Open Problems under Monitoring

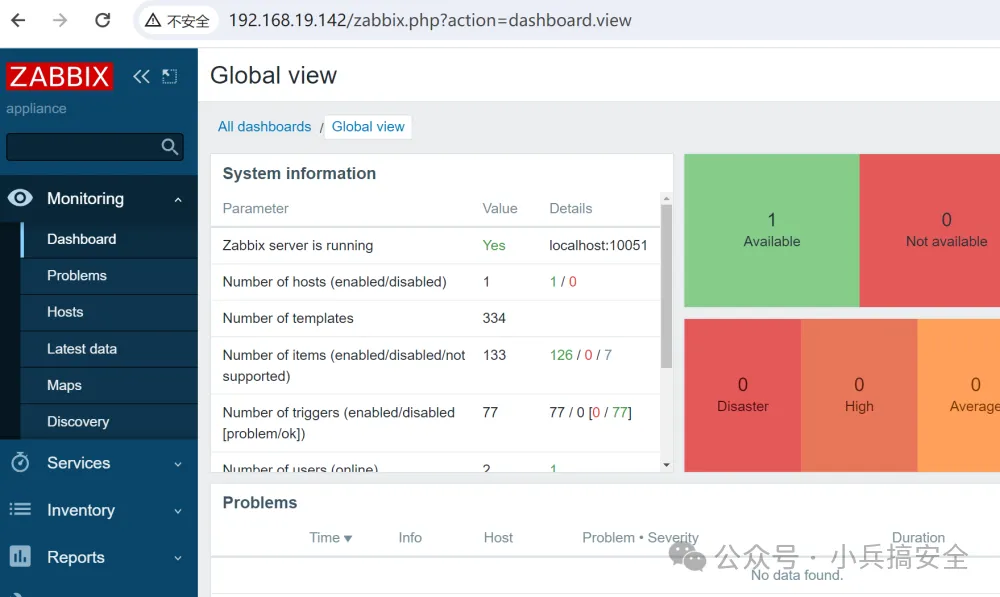click(x=77, y=275)
